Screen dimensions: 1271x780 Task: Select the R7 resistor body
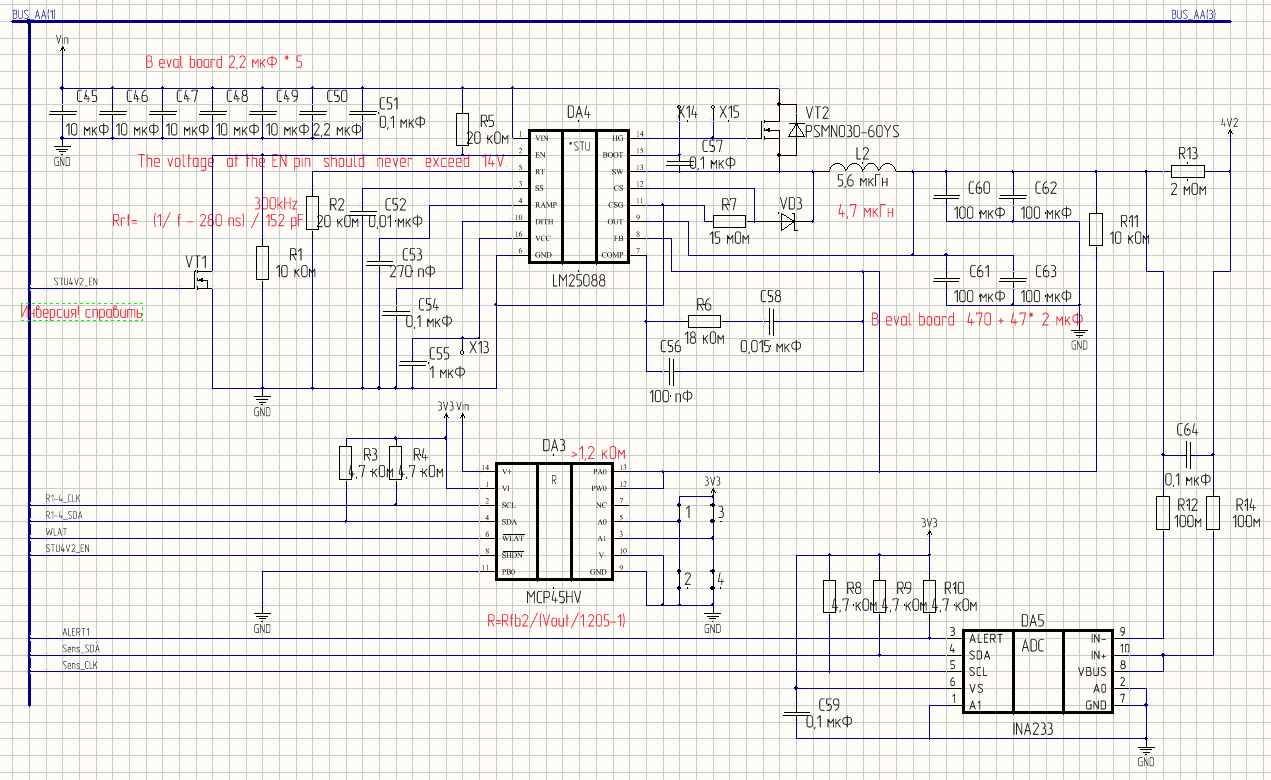tap(728, 221)
